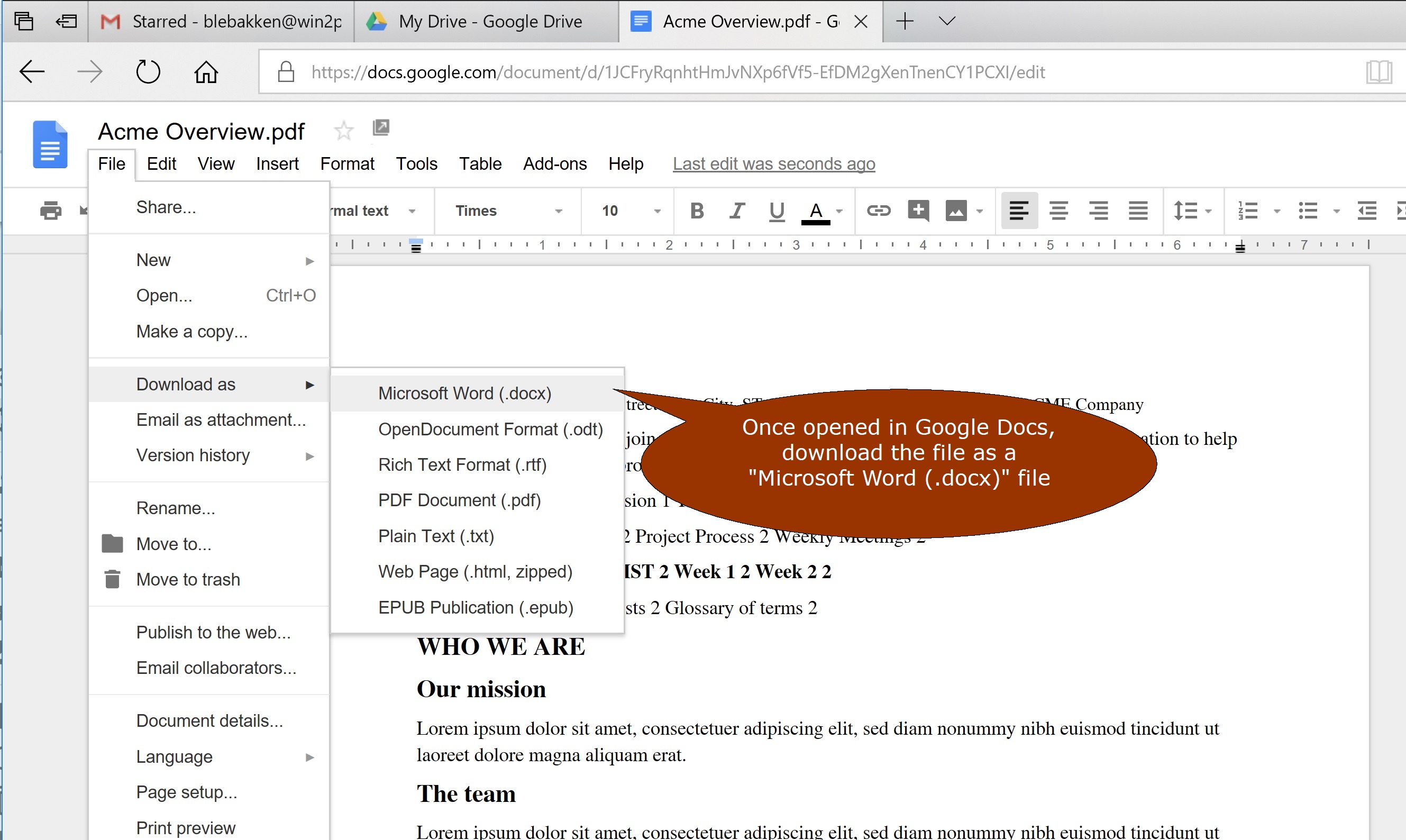This screenshot has height=840, width=1406.
Task: Open the Tools menu
Action: click(417, 163)
